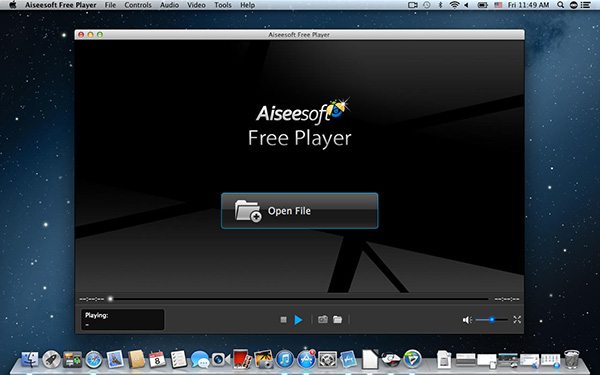The width and height of the screenshot is (600, 375).
Task: Click the clock showing Fri 11:49 AM
Action: click(528, 5)
